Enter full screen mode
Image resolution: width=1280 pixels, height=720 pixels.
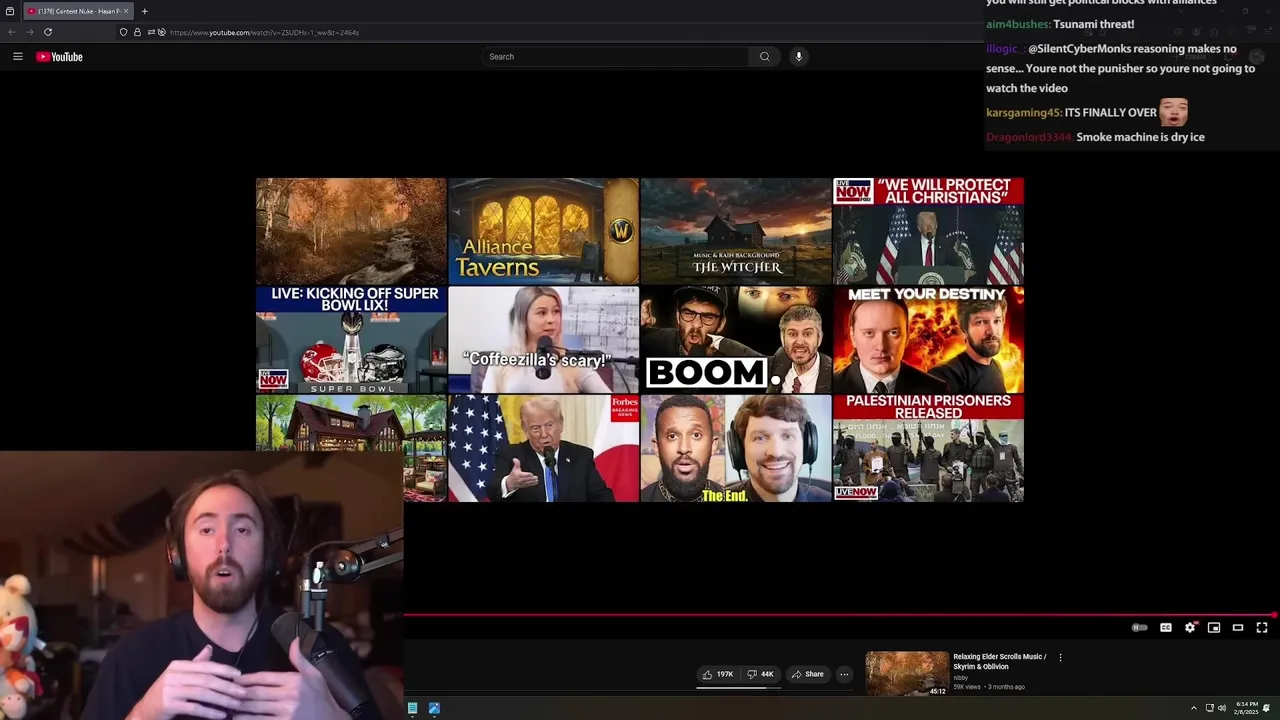1262,628
